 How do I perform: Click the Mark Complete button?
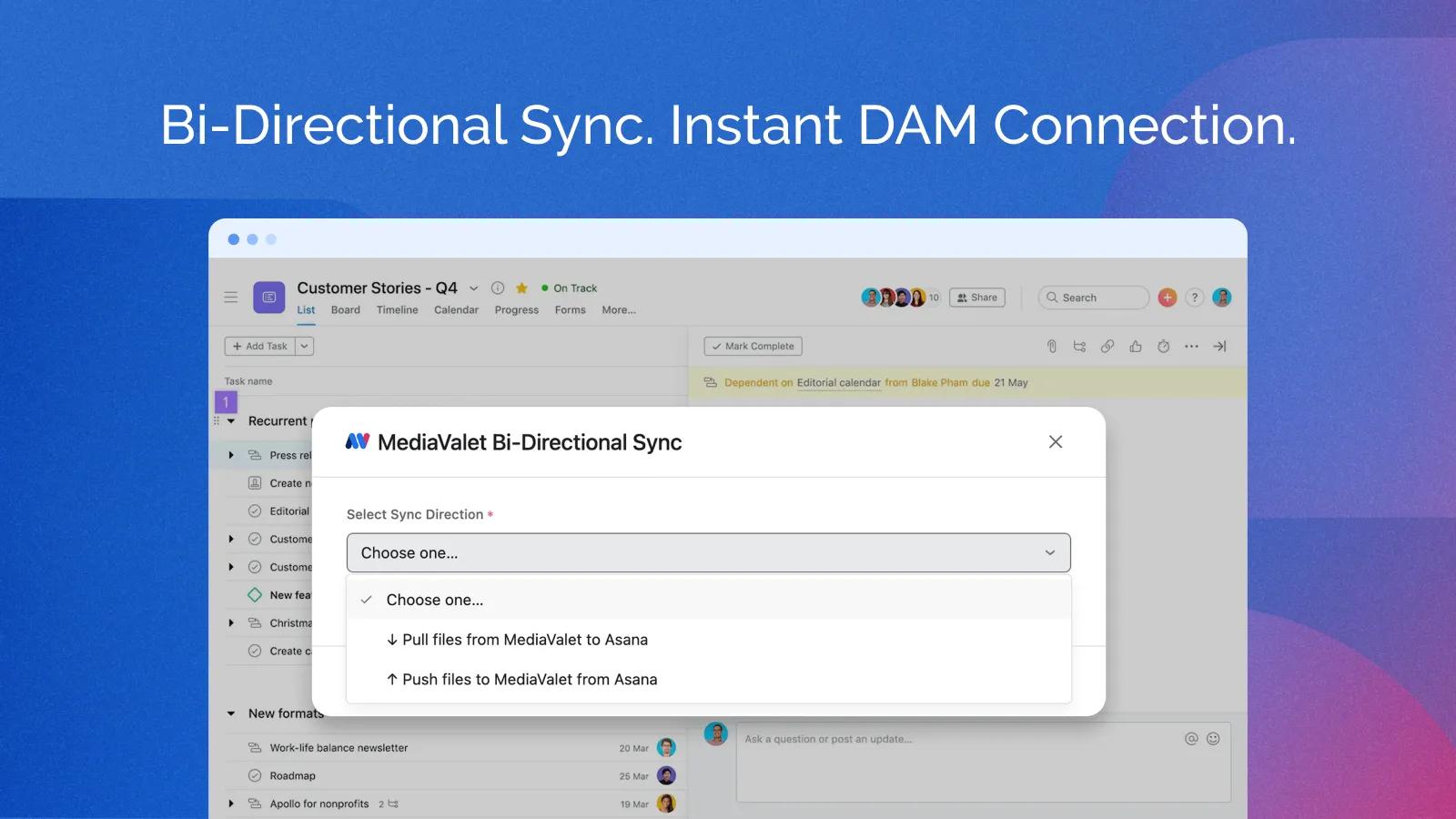[x=753, y=346]
